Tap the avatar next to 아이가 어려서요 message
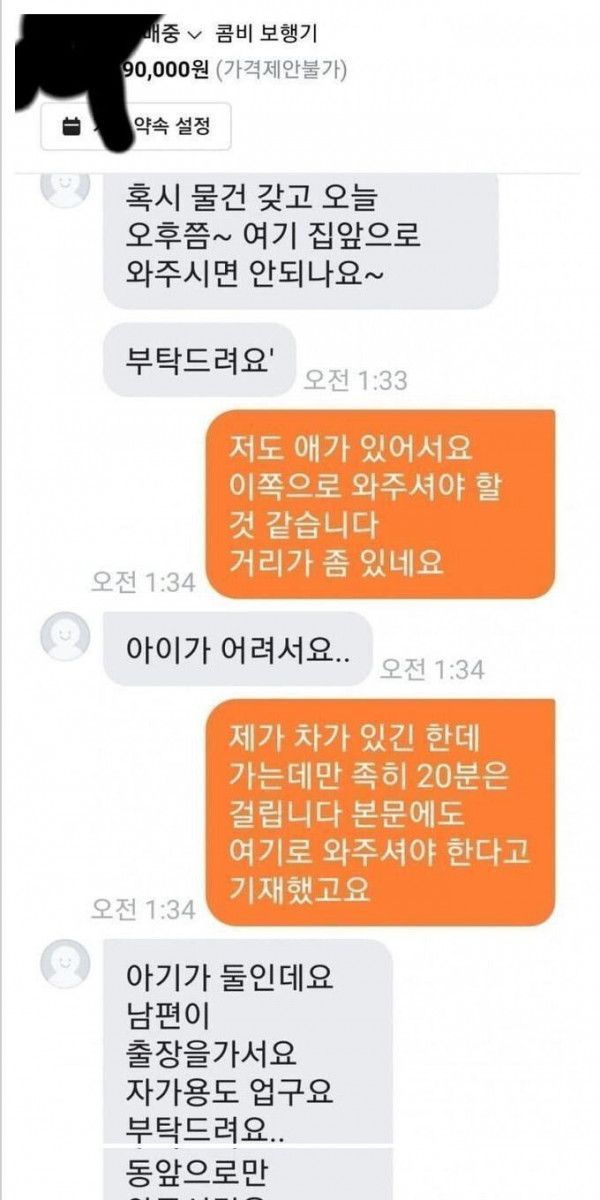This screenshot has height=1200, width=600. (x=66, y=636)
